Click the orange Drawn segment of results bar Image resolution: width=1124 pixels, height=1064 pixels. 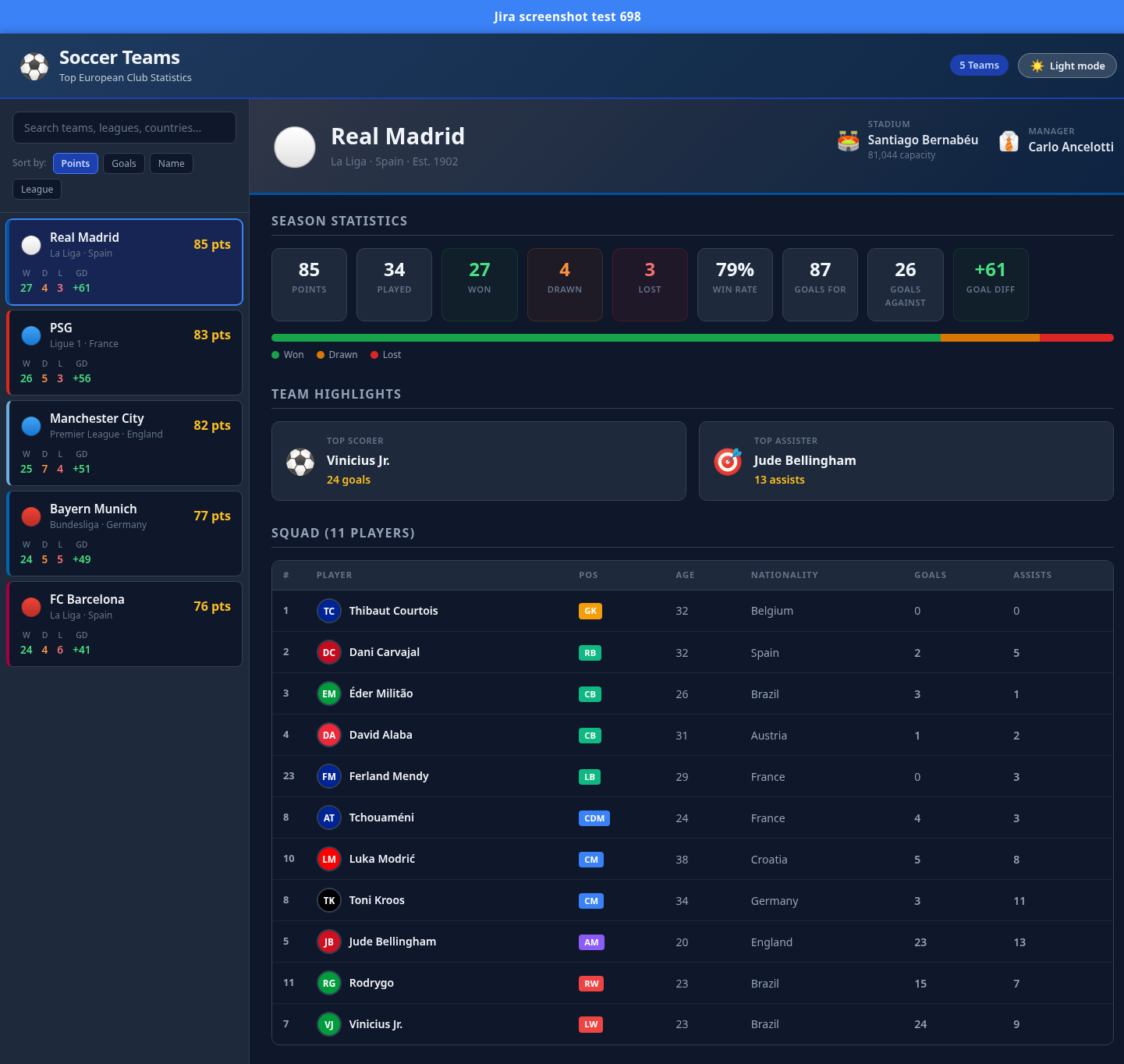click(x=990, y=338)
